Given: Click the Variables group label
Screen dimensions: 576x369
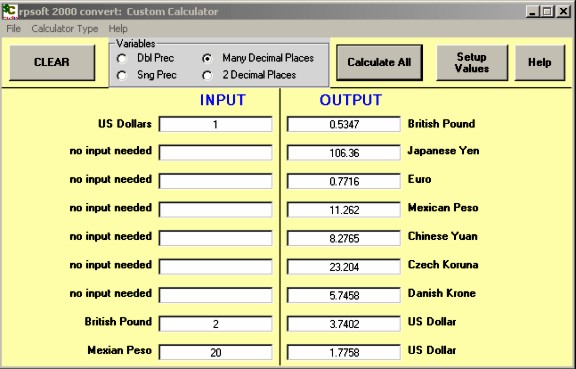Looking at the screenshot, I should click(x=136, y=44).
